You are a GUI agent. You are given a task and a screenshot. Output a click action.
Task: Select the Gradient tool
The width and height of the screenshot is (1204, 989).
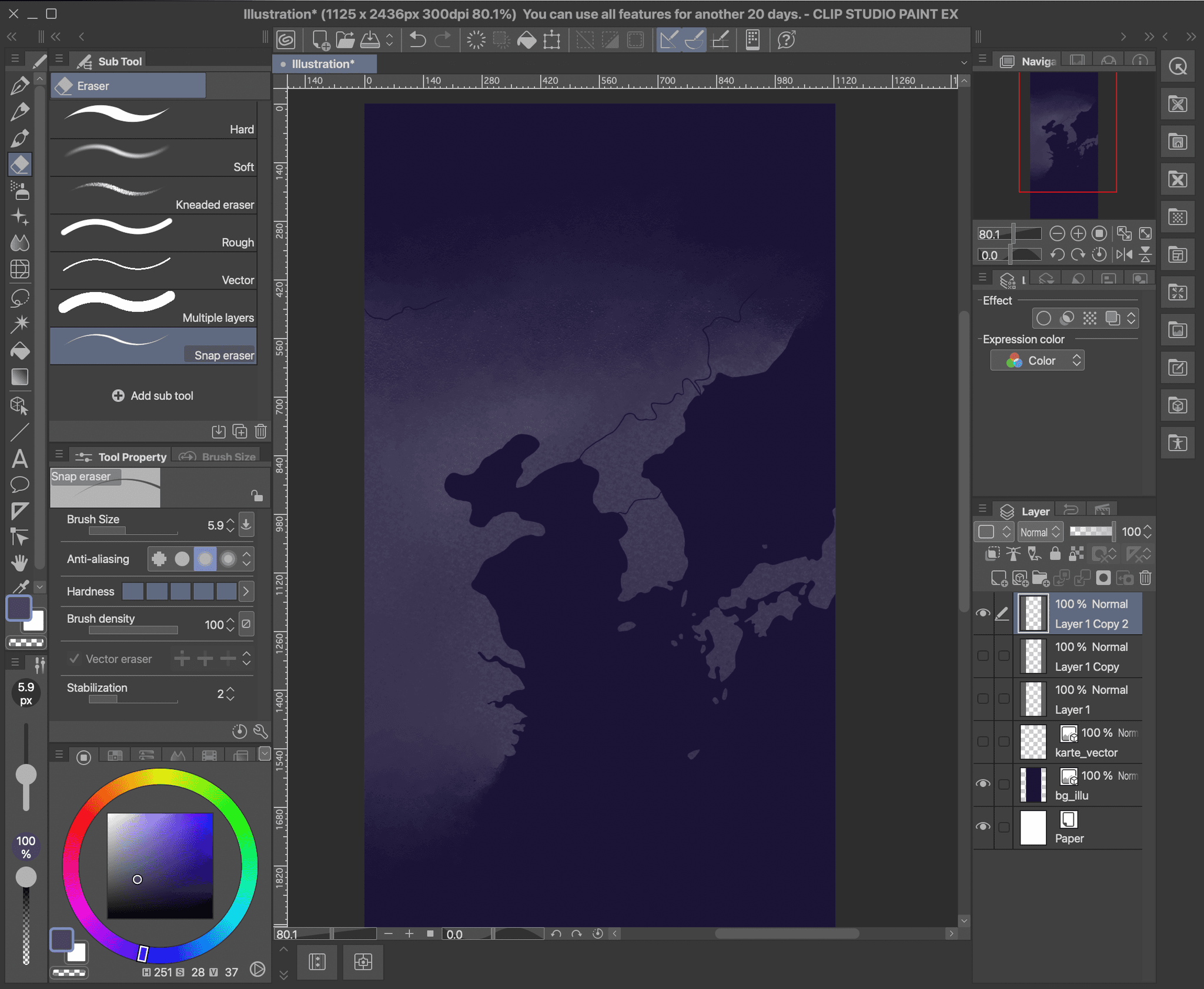tap(19, 377)
